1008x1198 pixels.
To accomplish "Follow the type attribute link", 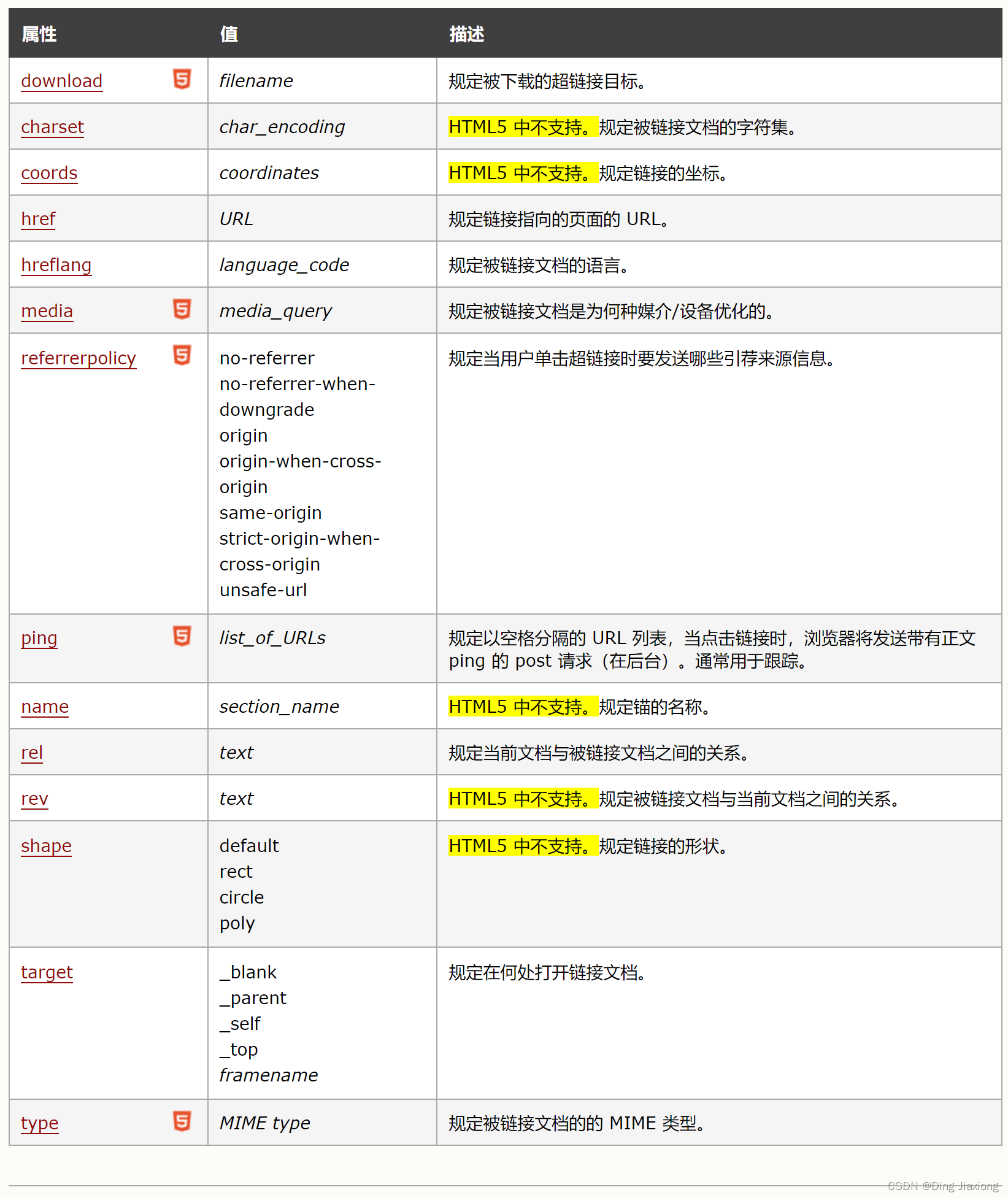I will [x=40, y=1124].
